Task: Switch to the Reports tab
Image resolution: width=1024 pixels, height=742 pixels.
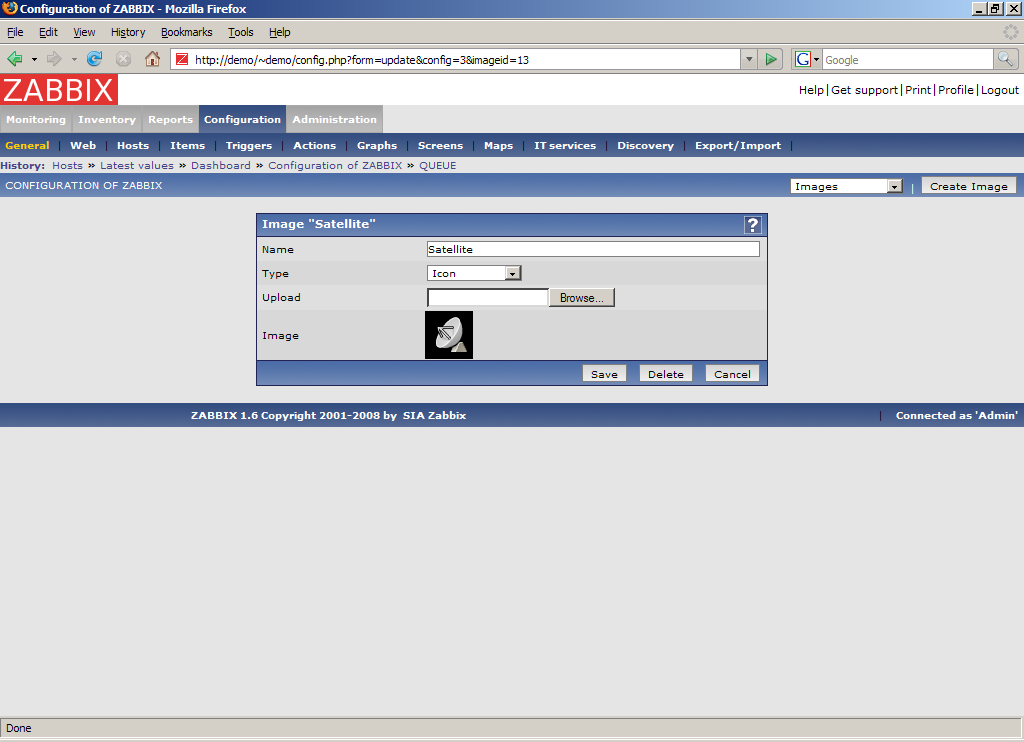Action: tap(170, 120)
